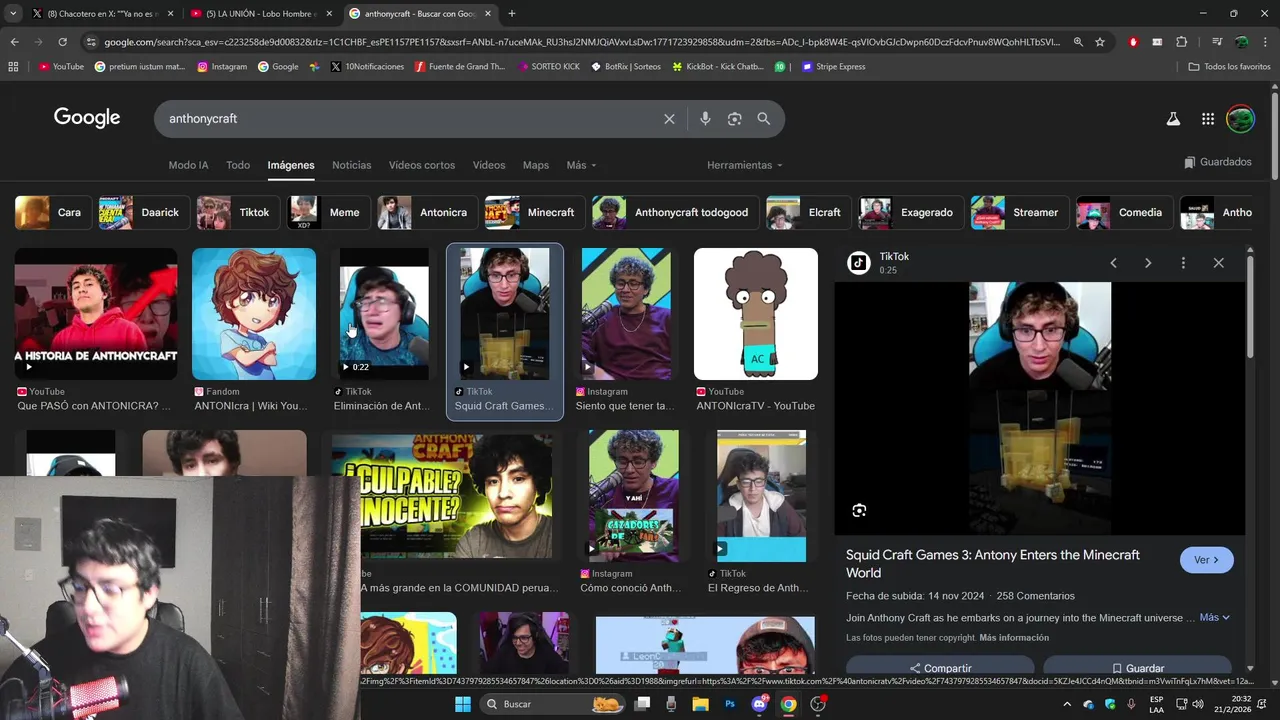Switch to the Noticias tab
This screenshot has height=720, width=1280.
[352, 165]
